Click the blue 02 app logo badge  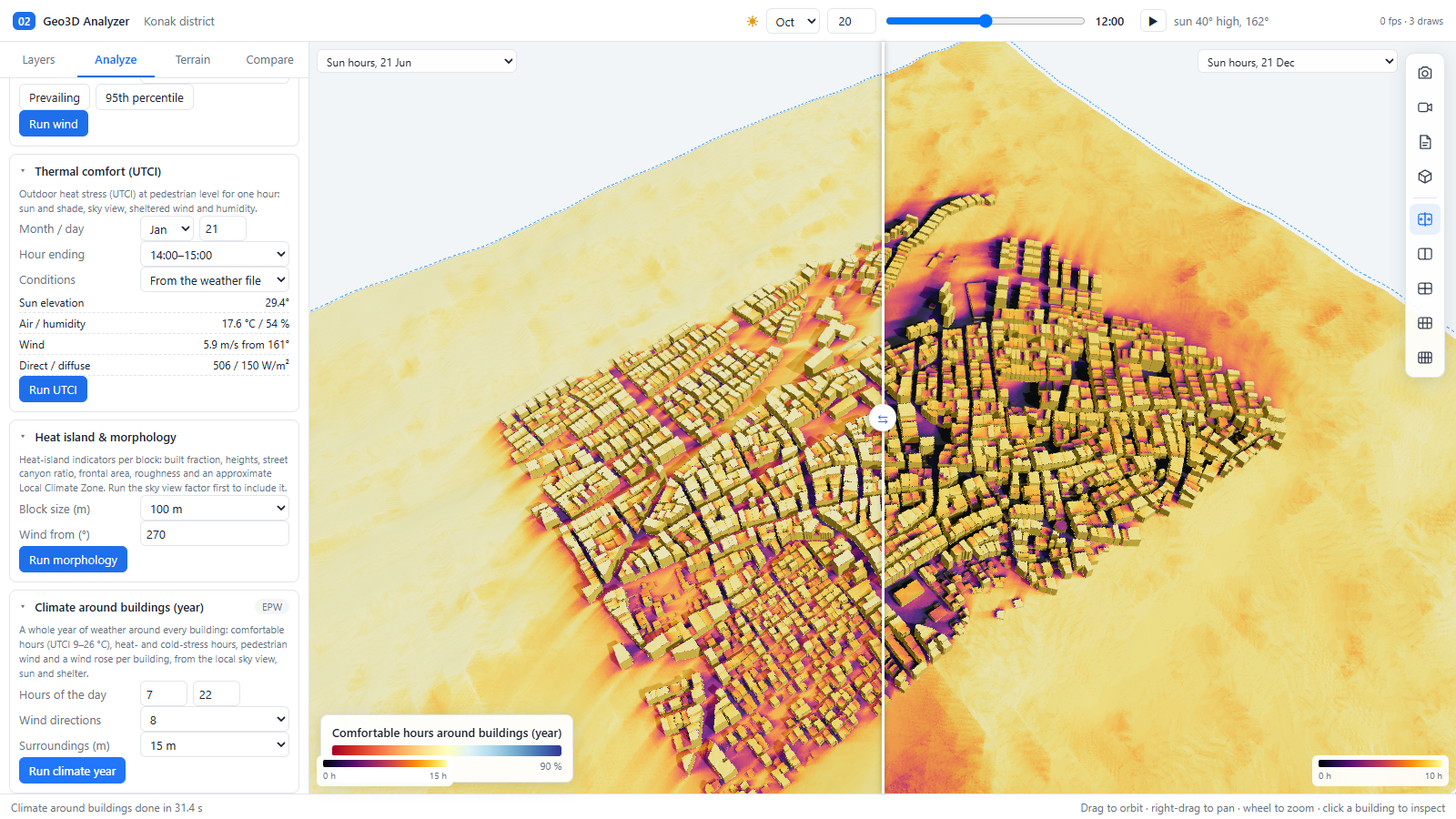[24, 21]
